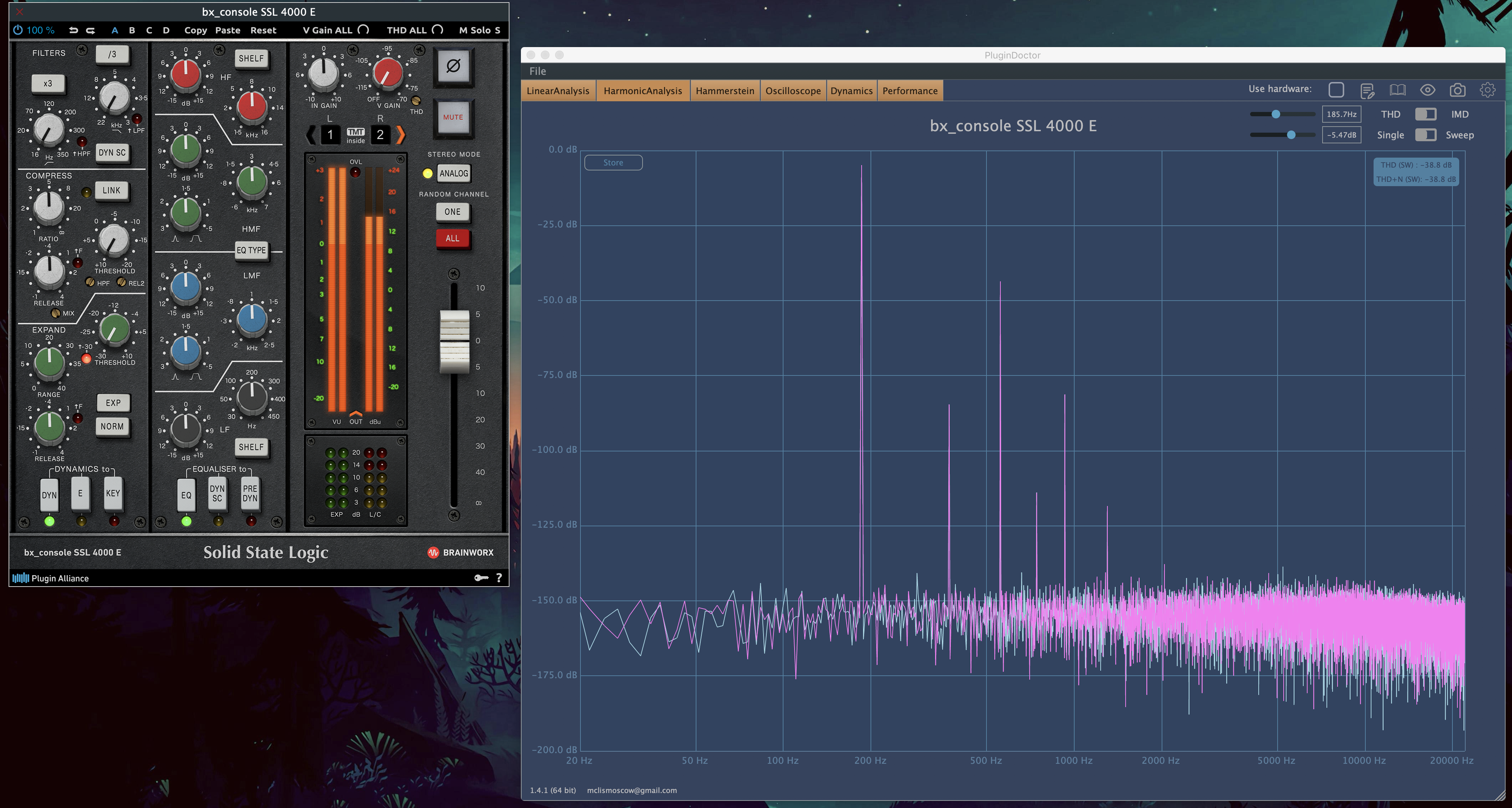This screenshot has width=1512, height=808.
Task: Click the redo arrow in plugin toolbar
Action: (x=90, y=30)
